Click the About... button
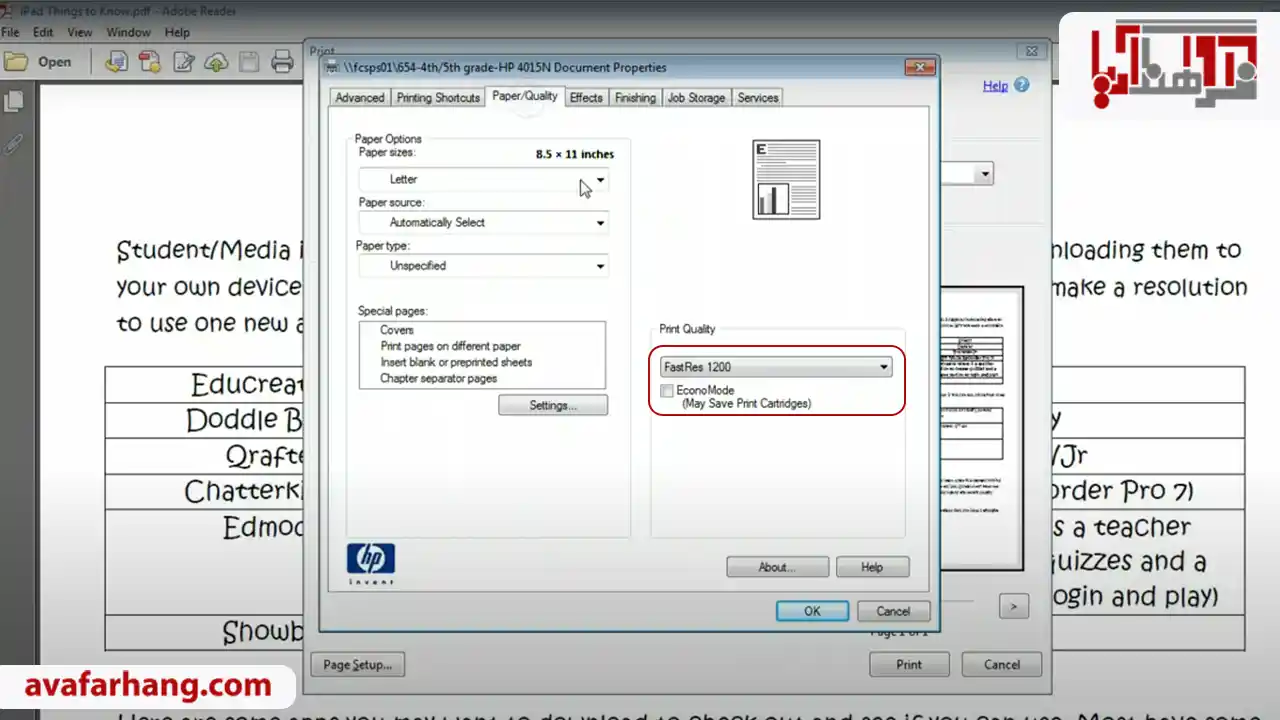The height and width of the screenshot is (720, 1280). (x=777, y=567)
